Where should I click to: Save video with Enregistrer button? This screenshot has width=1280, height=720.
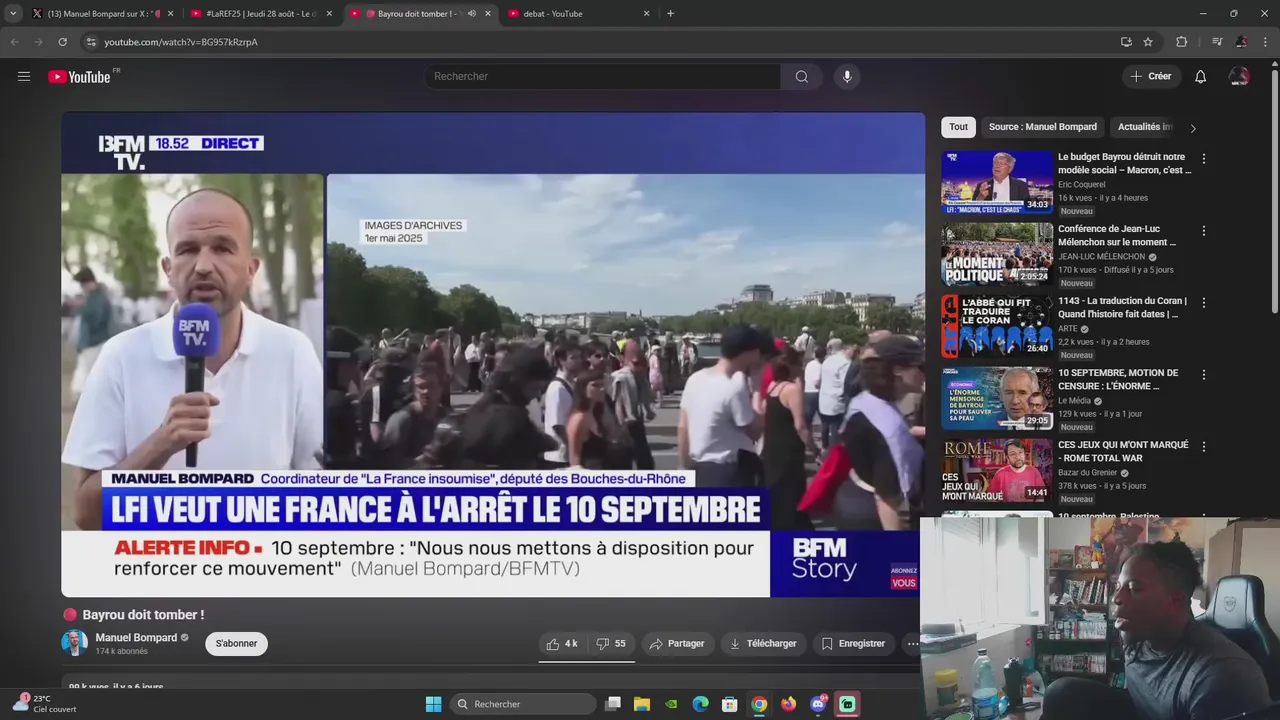(x=853, y=644)
